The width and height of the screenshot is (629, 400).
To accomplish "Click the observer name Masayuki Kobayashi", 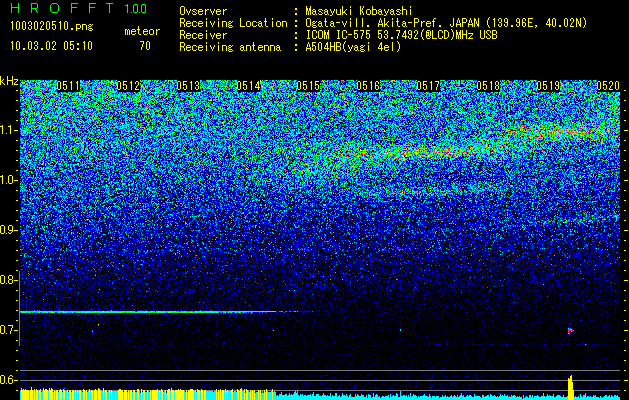I will 359,12.
